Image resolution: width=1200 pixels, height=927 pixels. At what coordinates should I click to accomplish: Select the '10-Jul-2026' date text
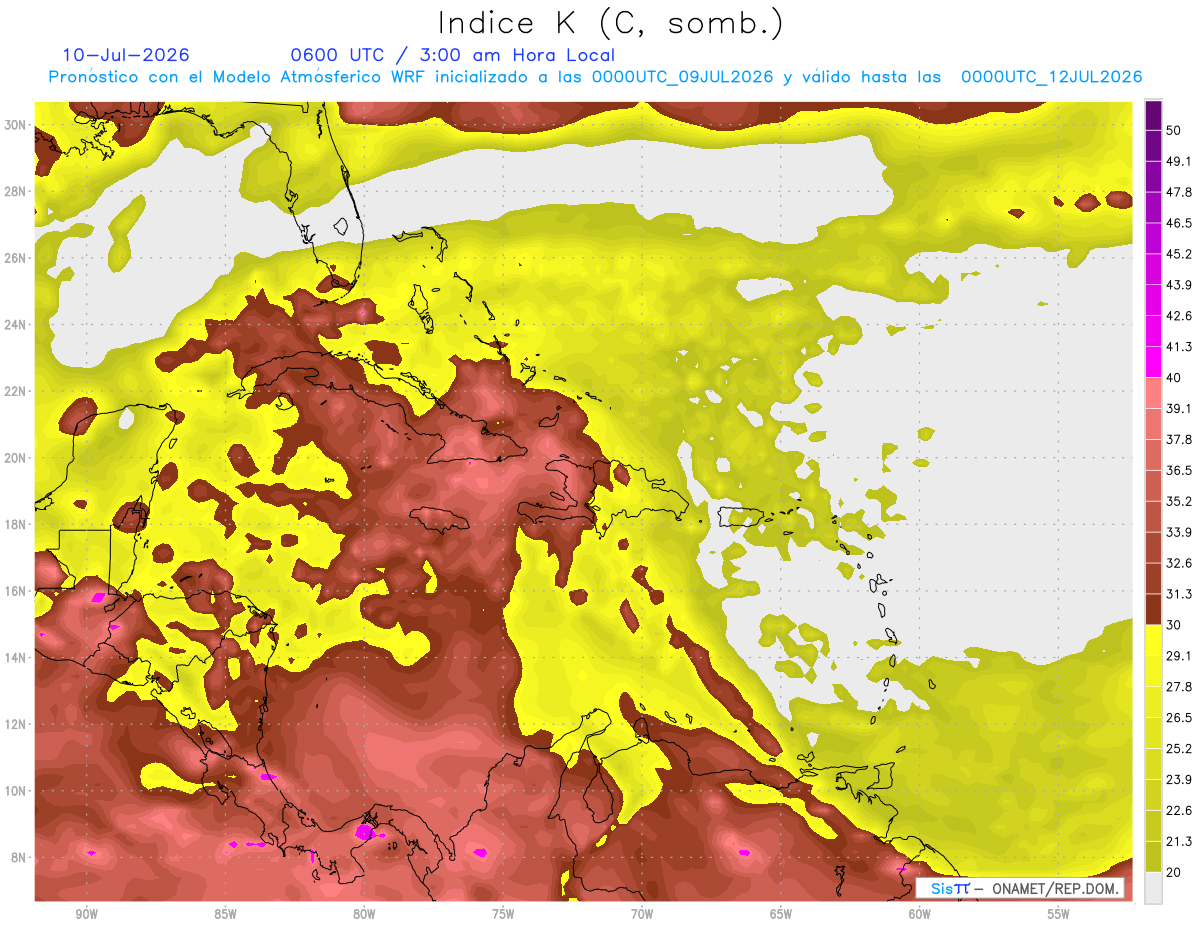point(126,55)
